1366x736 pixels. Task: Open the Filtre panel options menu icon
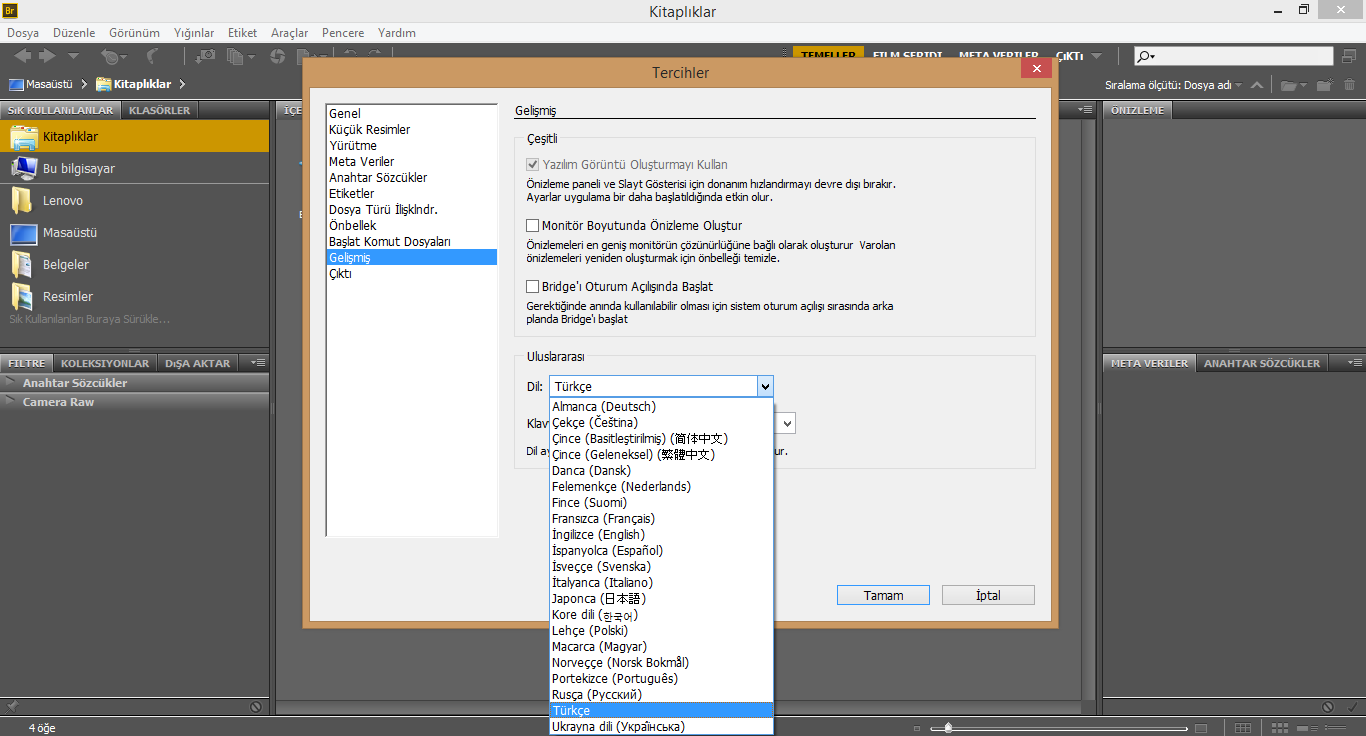259,363
